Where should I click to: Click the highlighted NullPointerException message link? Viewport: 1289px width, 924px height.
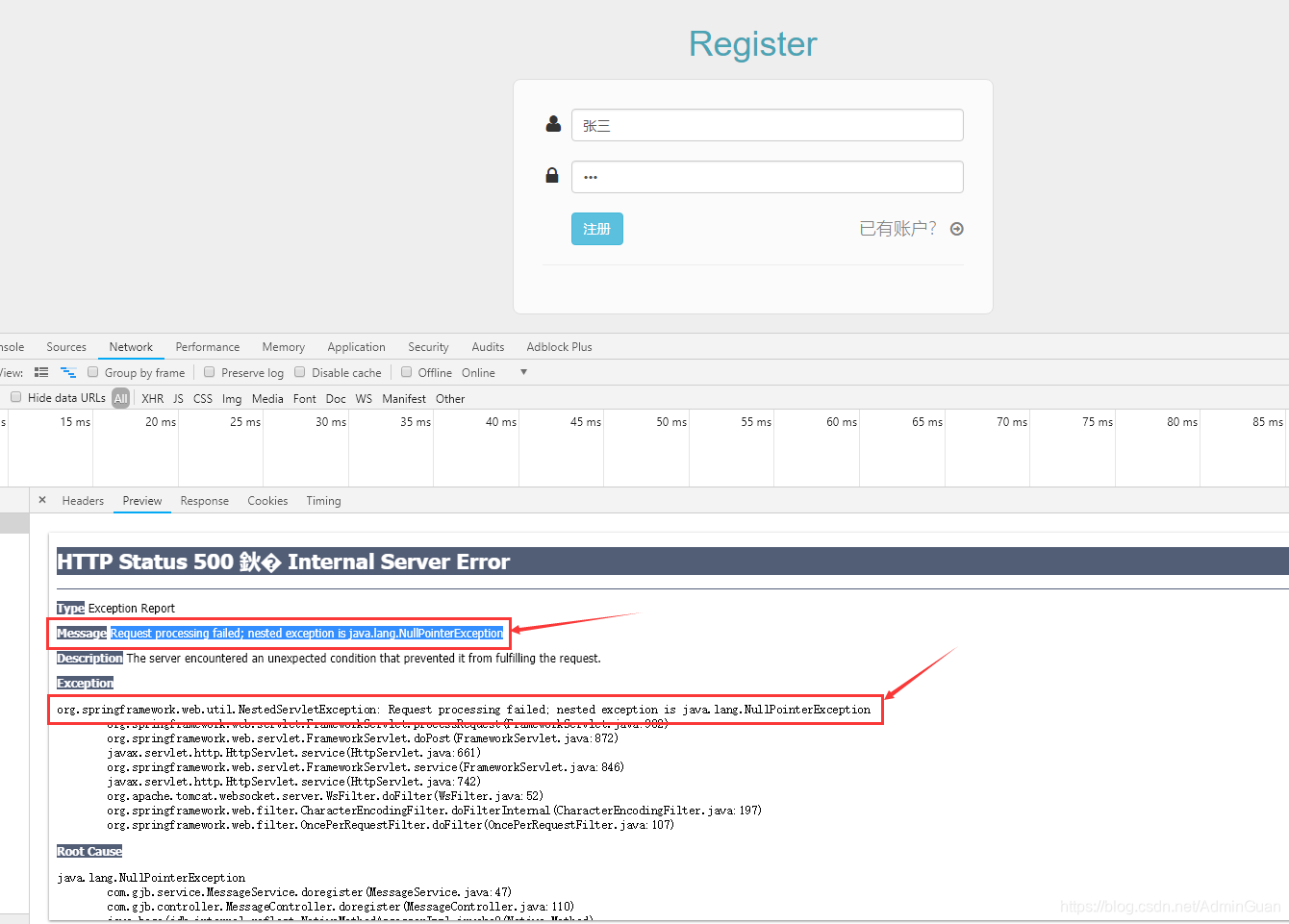pos(307,633)
